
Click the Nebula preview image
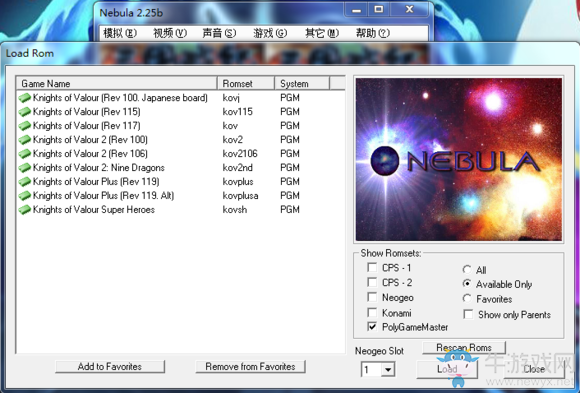(x=459, y=159)
